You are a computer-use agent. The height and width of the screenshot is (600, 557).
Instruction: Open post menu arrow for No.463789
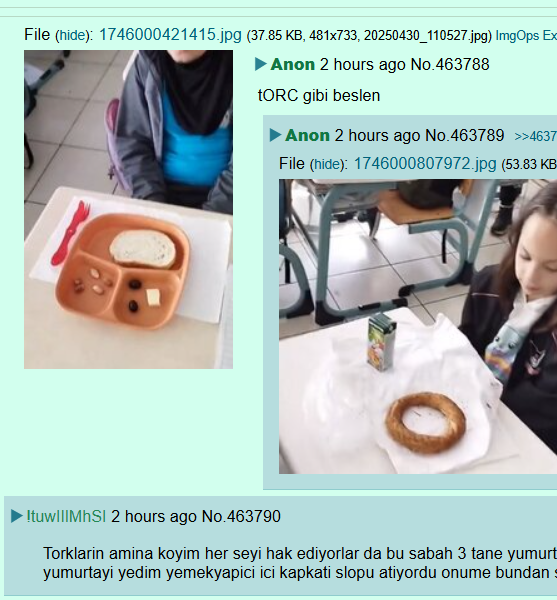275,135
